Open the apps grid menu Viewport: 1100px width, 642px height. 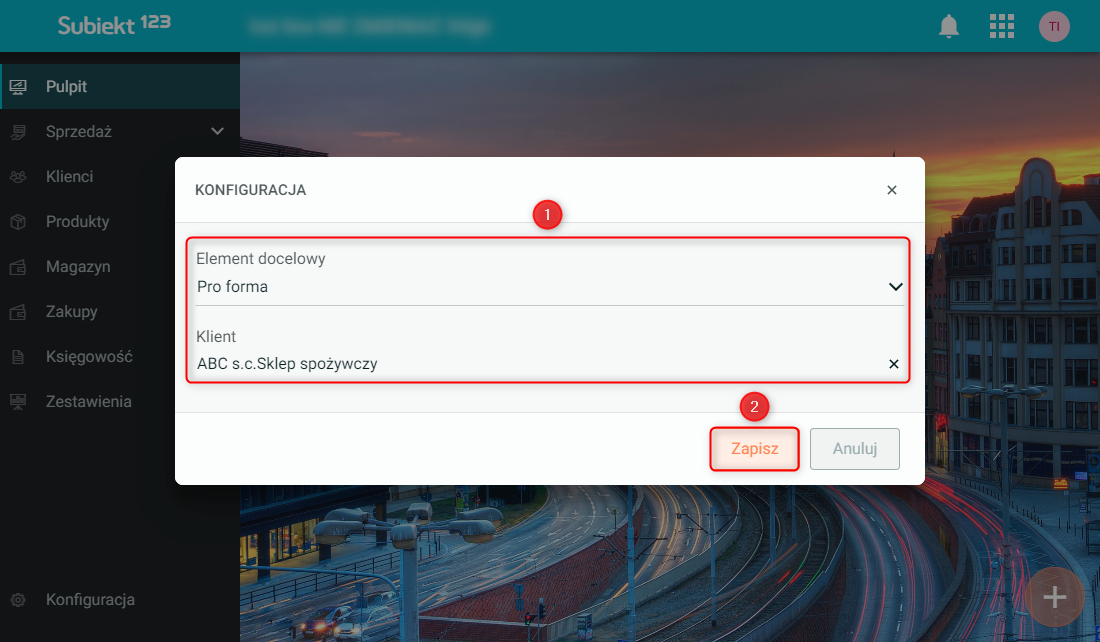(x=1002, y=26)
